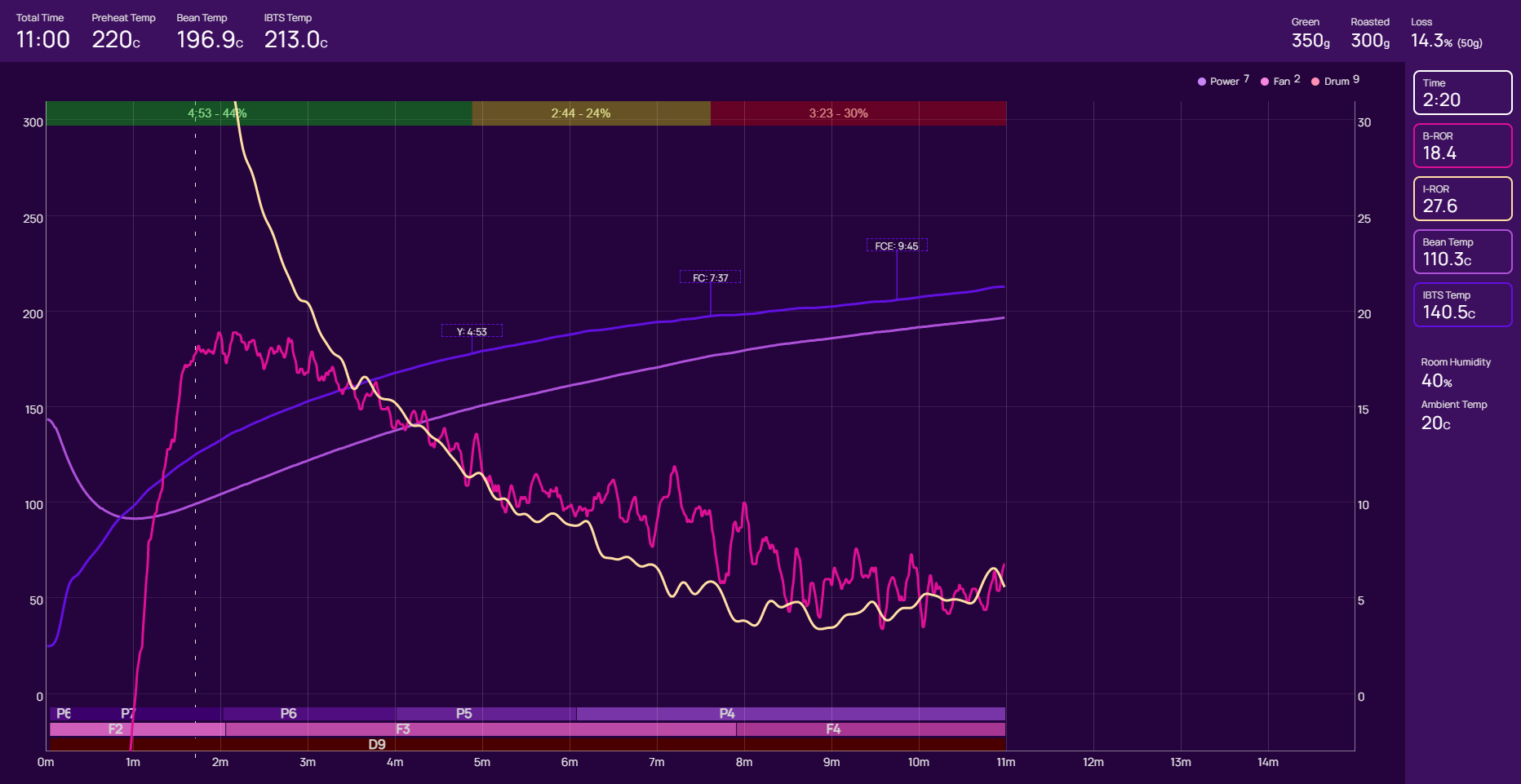Image resolution: width=1521 pixels, height=784 pixels.
Task: Toggle the Drum legend dot
Action: point(1315,82)
